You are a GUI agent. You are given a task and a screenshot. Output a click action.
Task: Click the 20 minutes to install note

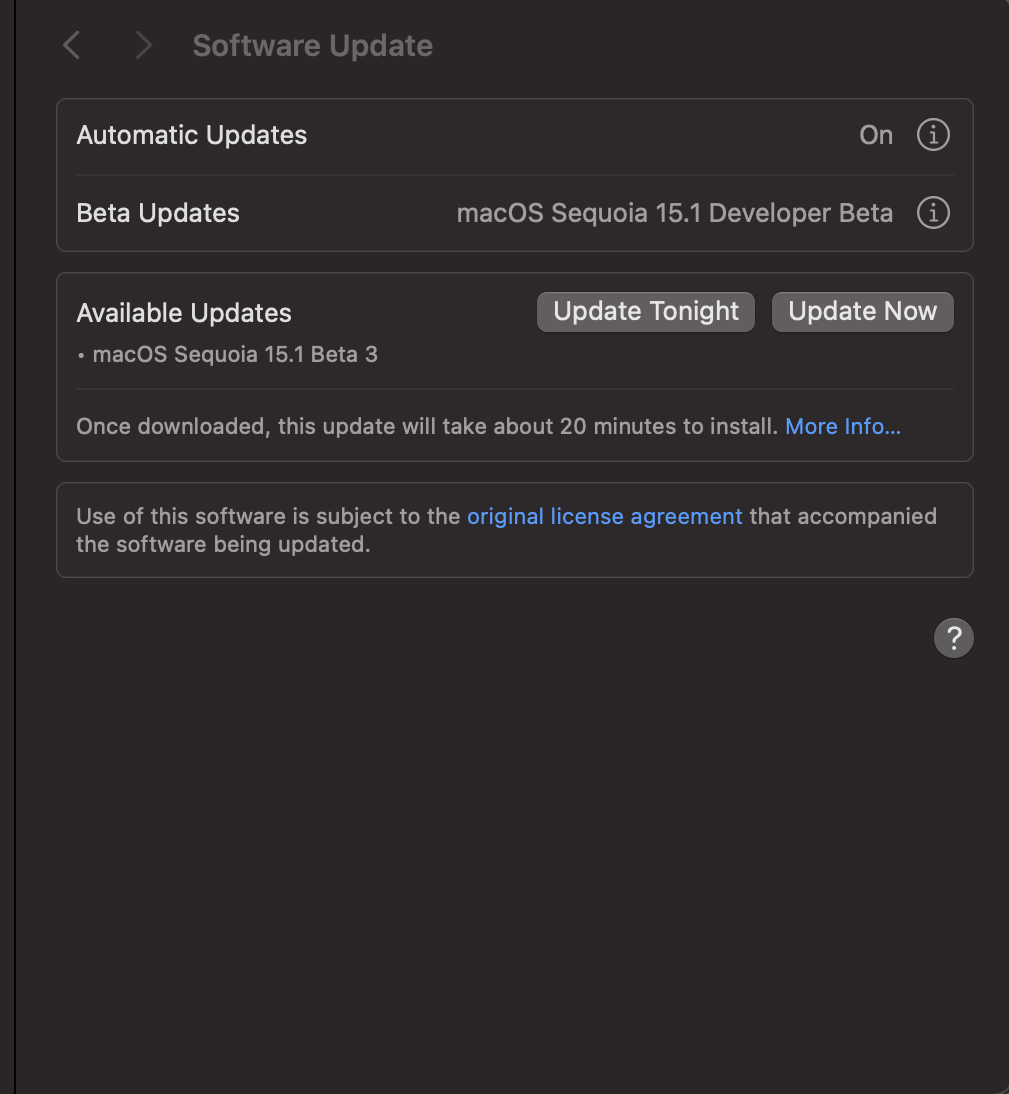tap(427, 426)
